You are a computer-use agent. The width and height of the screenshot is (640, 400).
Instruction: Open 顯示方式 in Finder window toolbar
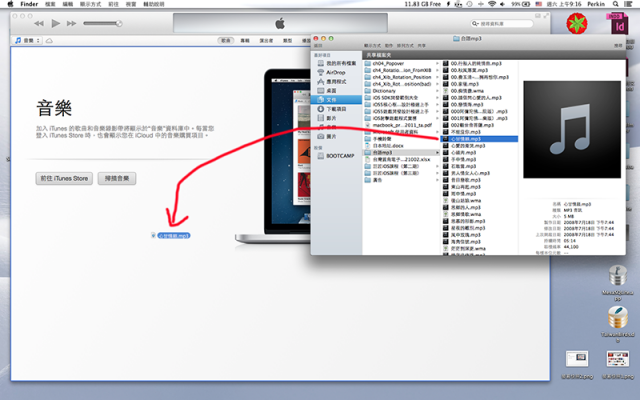pos(372,46)
